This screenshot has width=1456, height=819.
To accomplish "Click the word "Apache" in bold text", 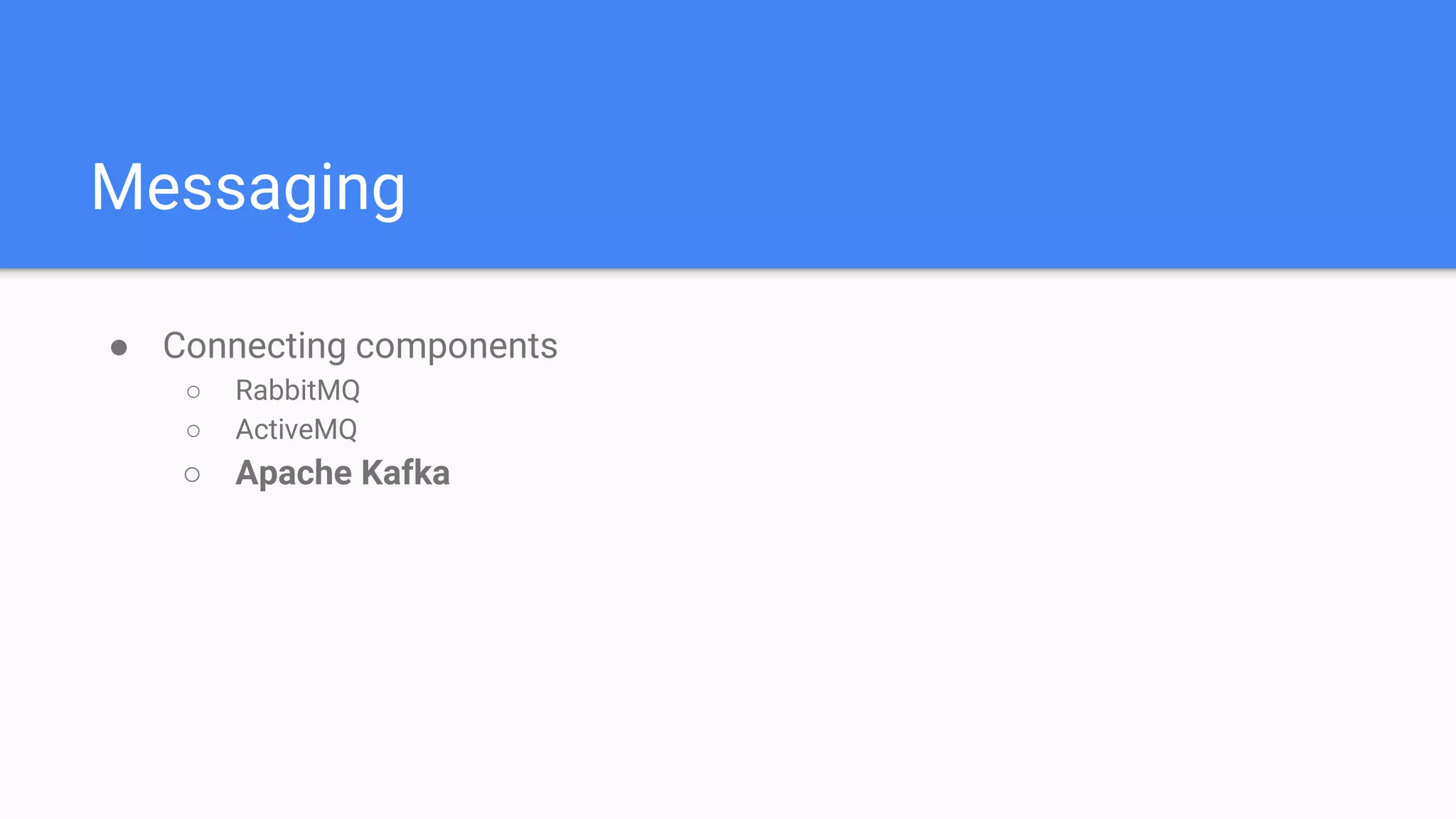I will pyautogui.click(x=294, y=473).
